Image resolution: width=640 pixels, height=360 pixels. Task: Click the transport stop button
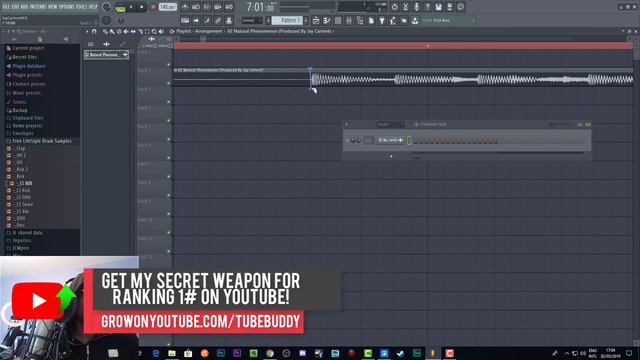(141, 7)
